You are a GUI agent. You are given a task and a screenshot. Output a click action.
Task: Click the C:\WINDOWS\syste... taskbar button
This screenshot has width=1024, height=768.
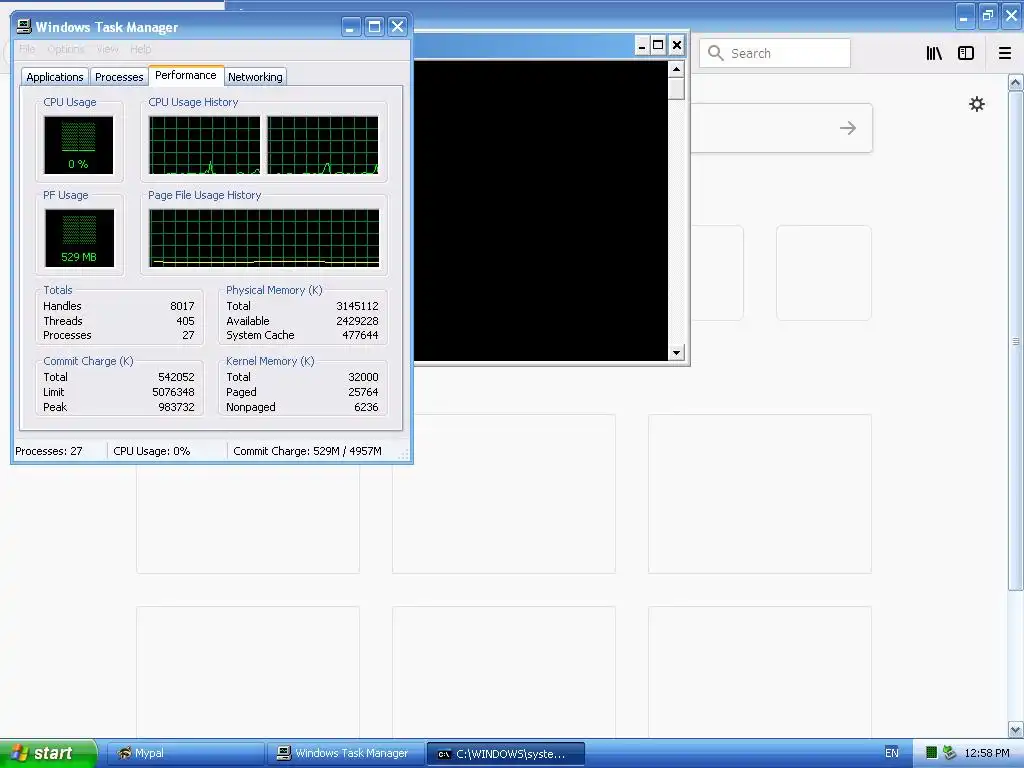click(505, 754)
